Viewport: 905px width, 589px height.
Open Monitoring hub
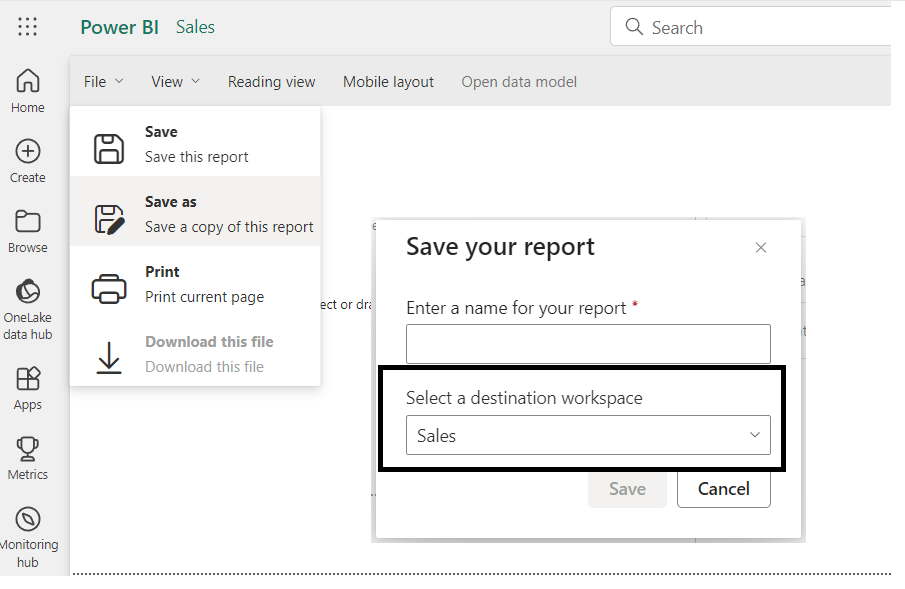[x=27, y=537]
